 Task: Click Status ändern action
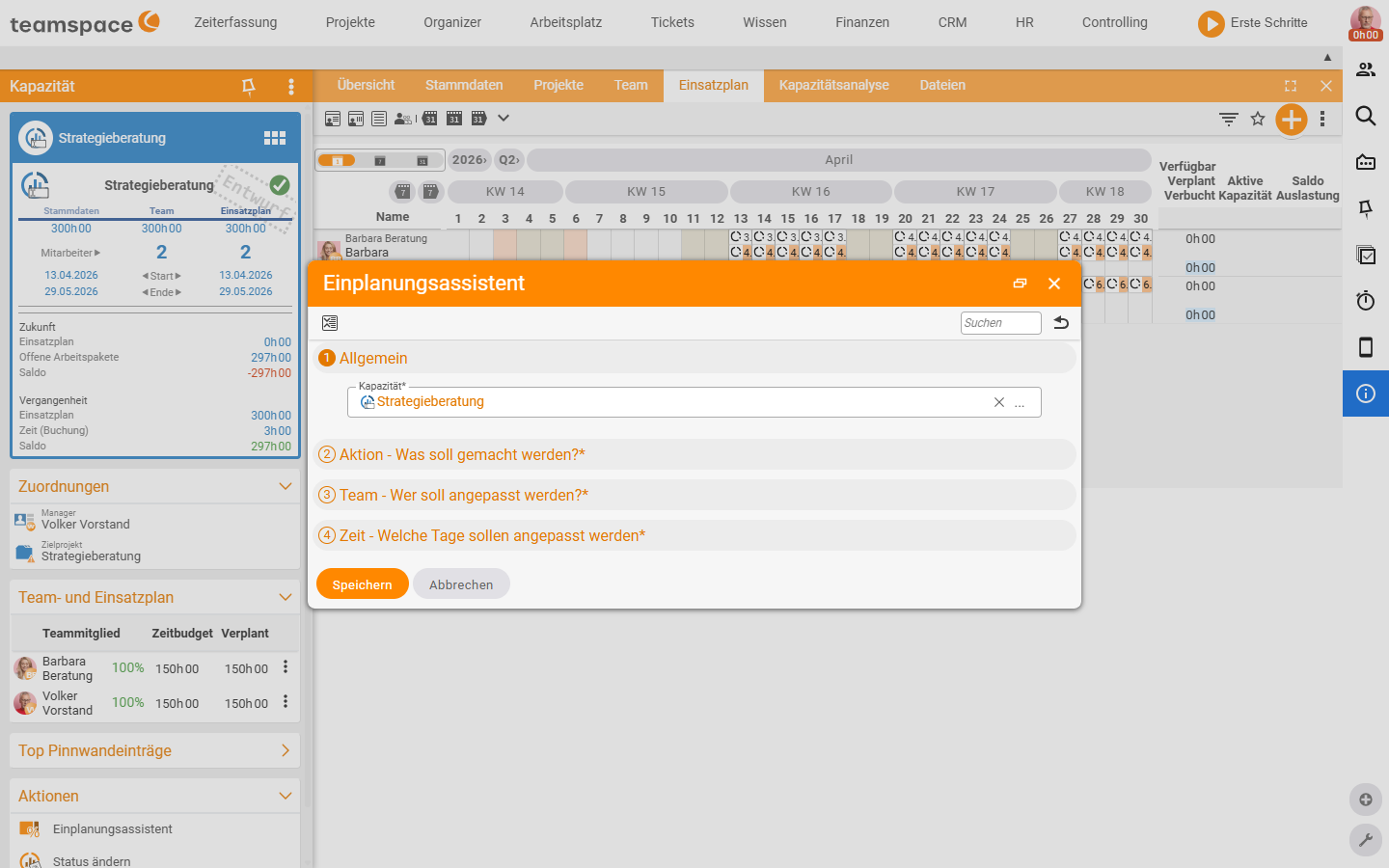92,861
